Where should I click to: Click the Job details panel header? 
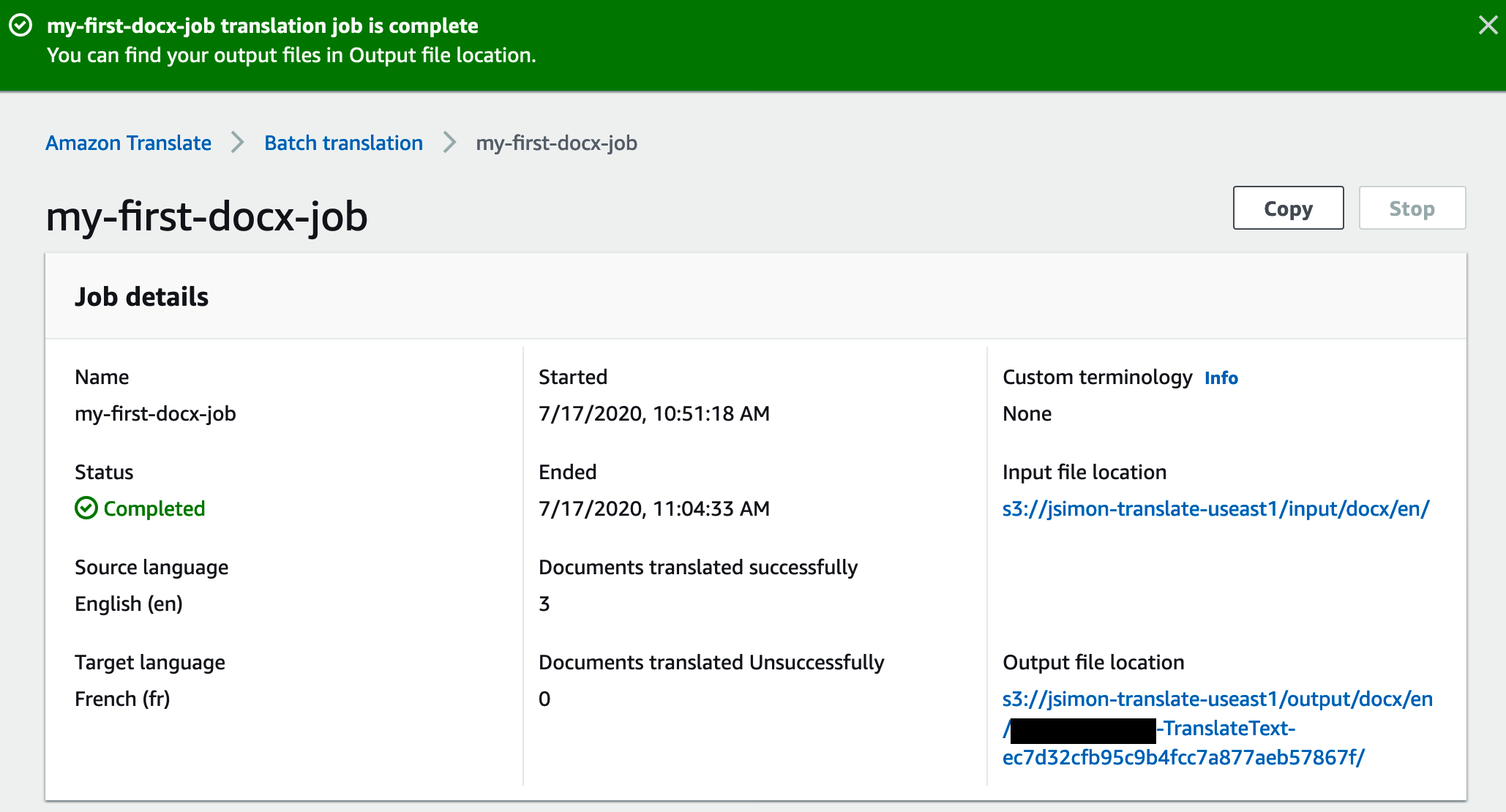(x=141, y=297)
